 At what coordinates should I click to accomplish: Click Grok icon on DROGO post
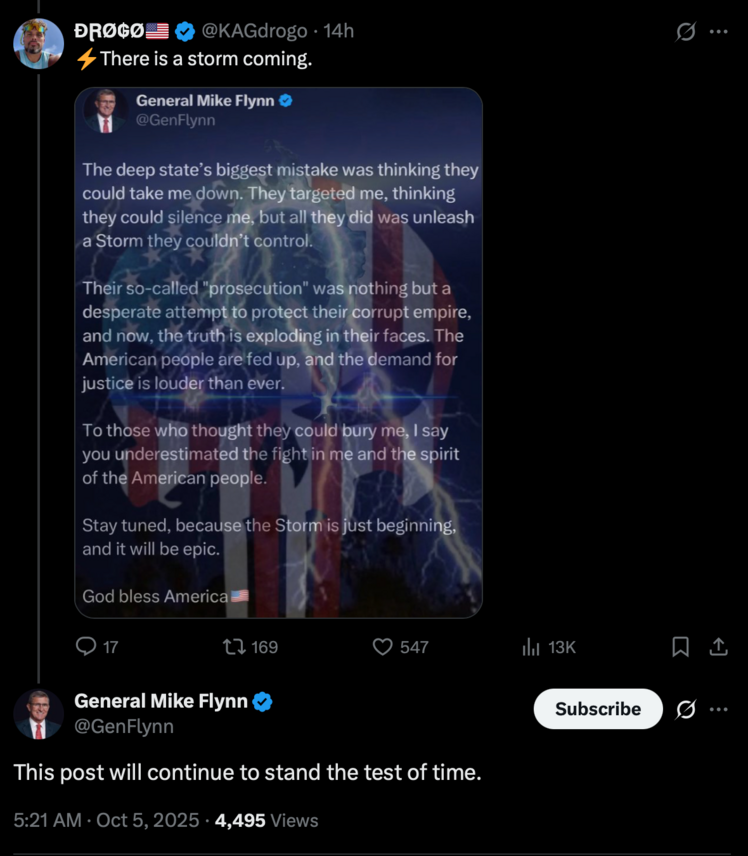click(x=686, y=31)
